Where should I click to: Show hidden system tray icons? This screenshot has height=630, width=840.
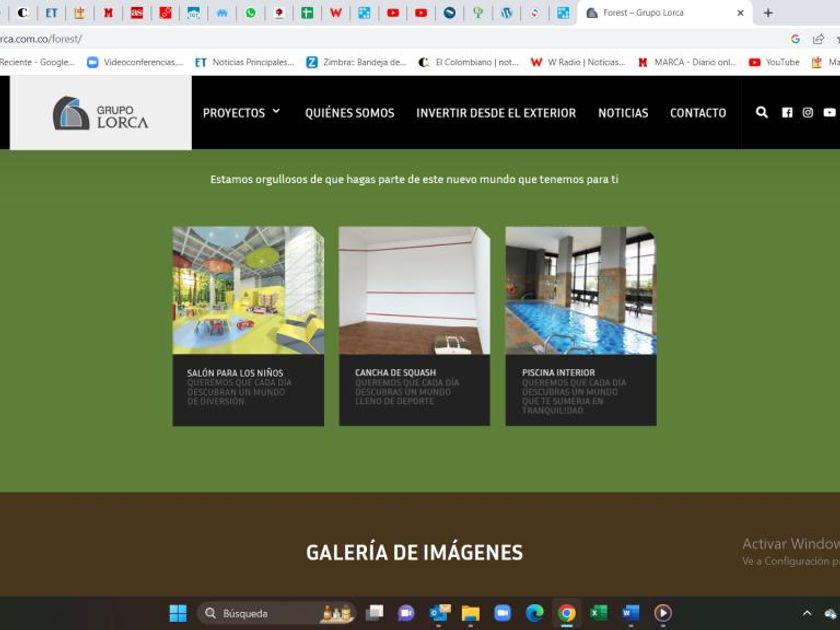pos(807,613)
